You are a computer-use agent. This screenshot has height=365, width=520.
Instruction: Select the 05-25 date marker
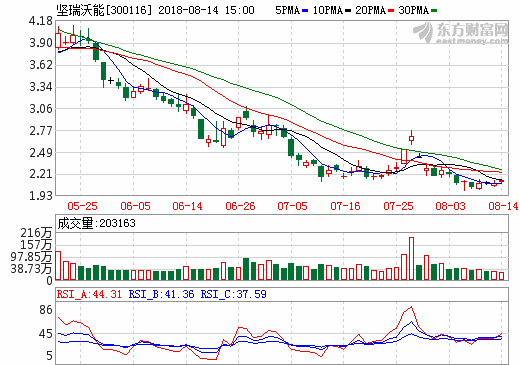click(x=82, y=206)
